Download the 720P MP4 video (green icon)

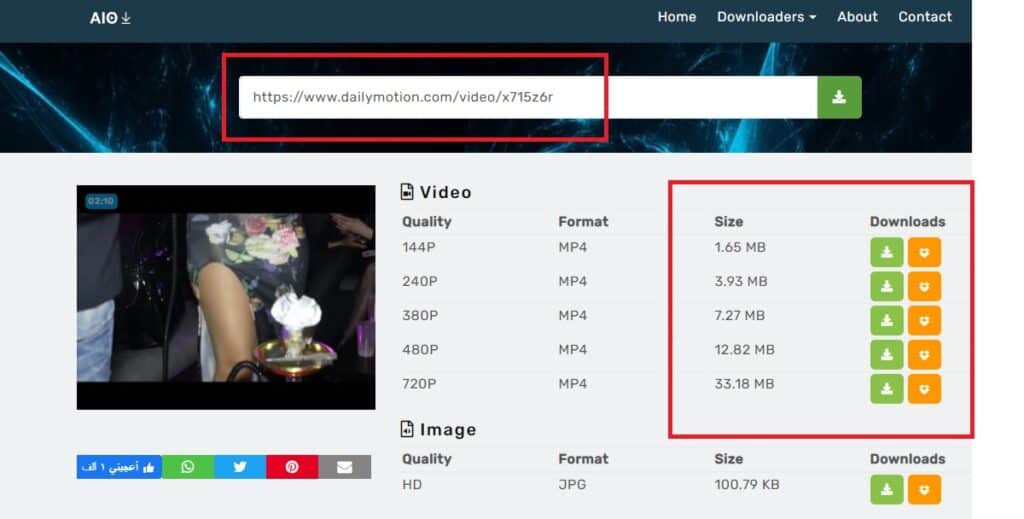tap(886, 388)
